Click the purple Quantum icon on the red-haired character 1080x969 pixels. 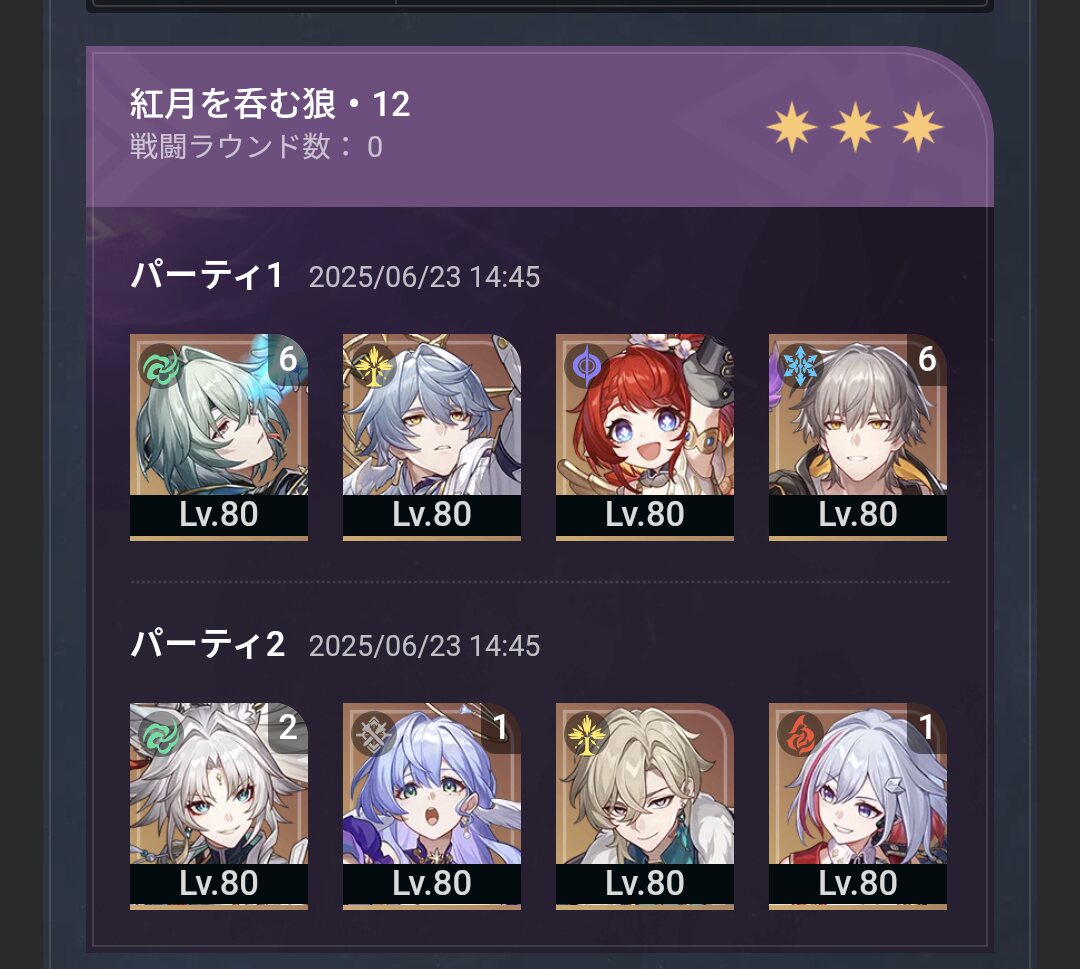(587, 366)
